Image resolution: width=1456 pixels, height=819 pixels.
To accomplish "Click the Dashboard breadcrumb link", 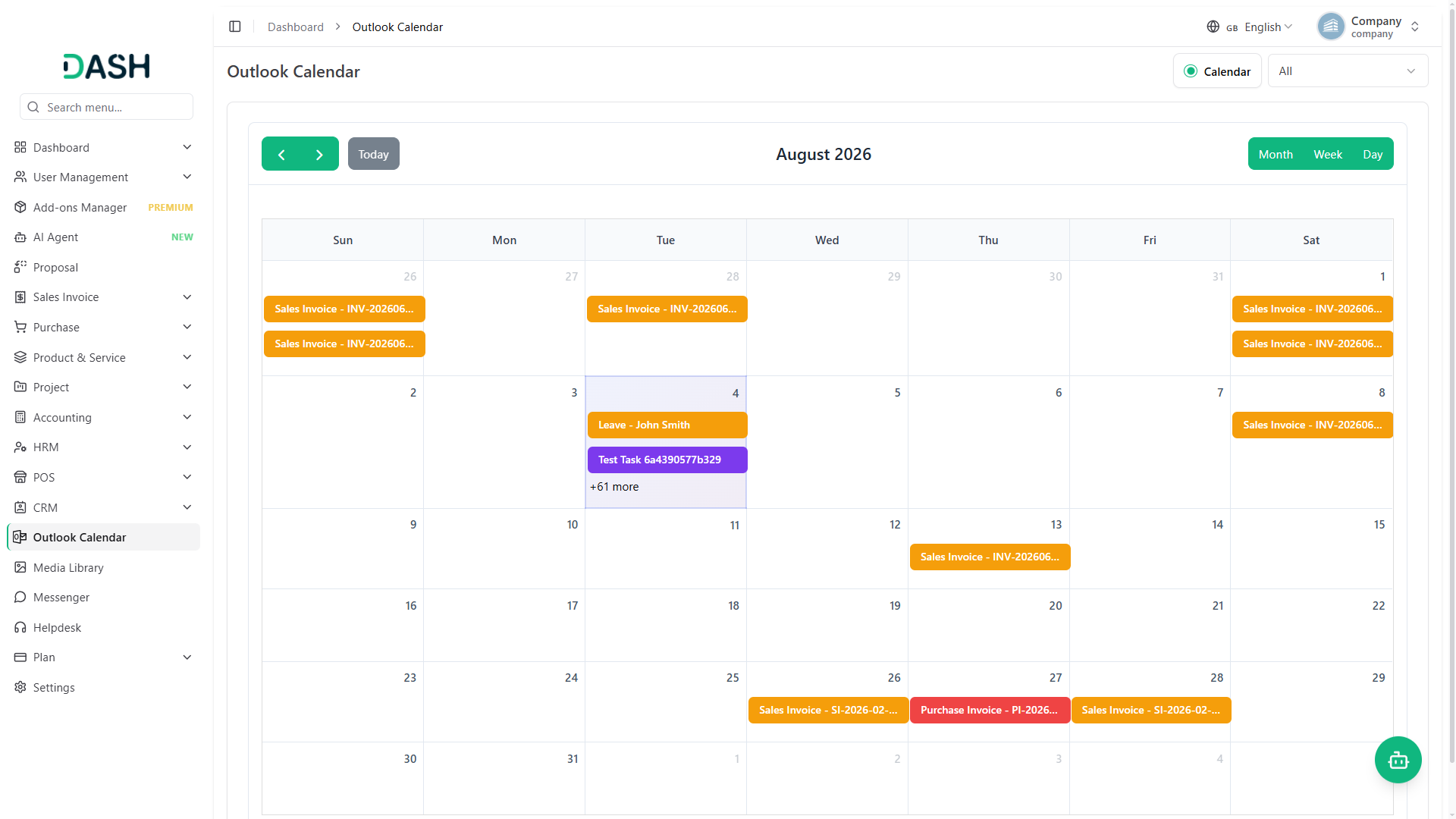I will tap(296, 27).
